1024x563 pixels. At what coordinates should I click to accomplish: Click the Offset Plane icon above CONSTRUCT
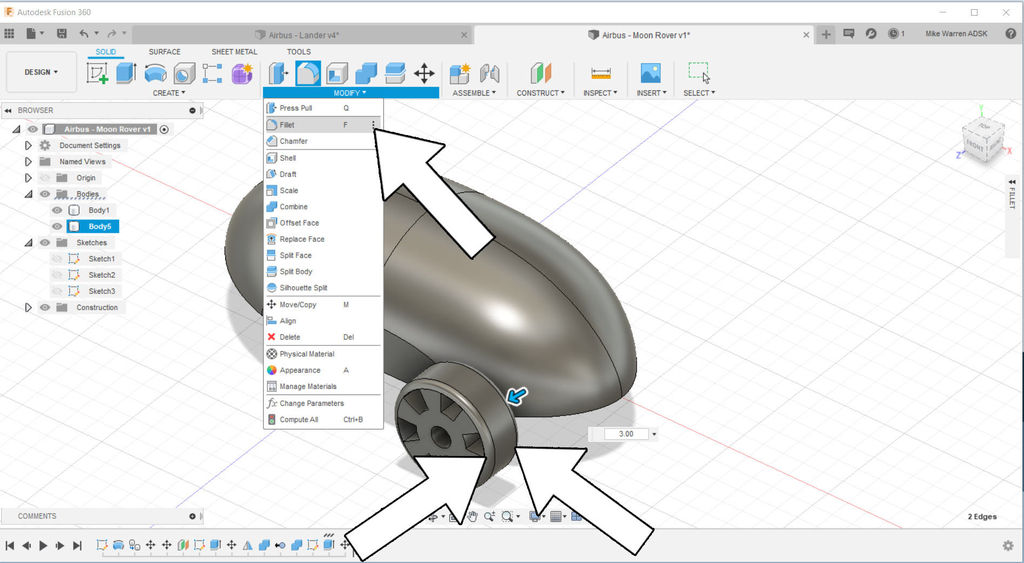(x=541, y=73)
